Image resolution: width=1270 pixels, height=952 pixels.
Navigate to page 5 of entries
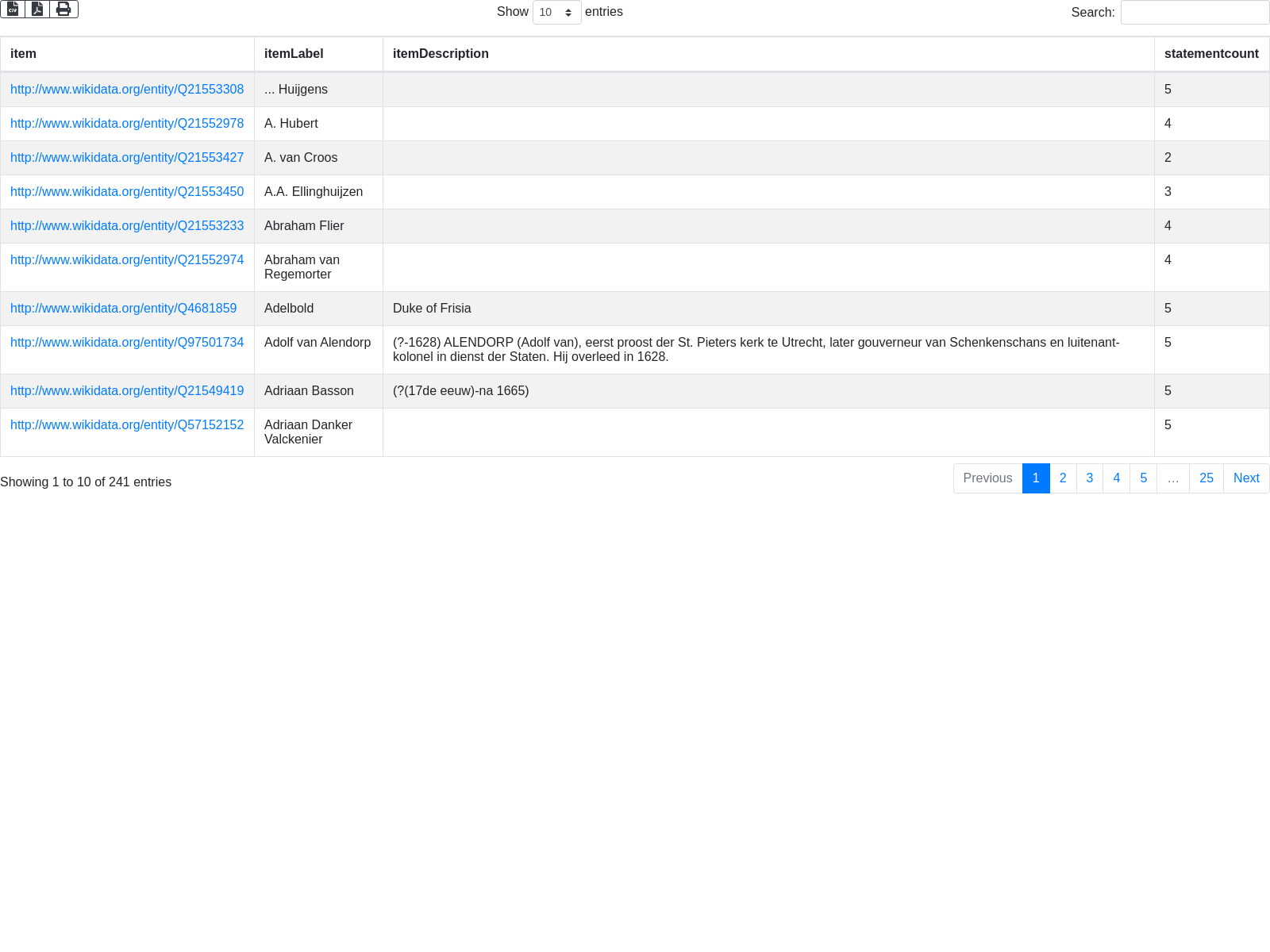click(1143, 478)
